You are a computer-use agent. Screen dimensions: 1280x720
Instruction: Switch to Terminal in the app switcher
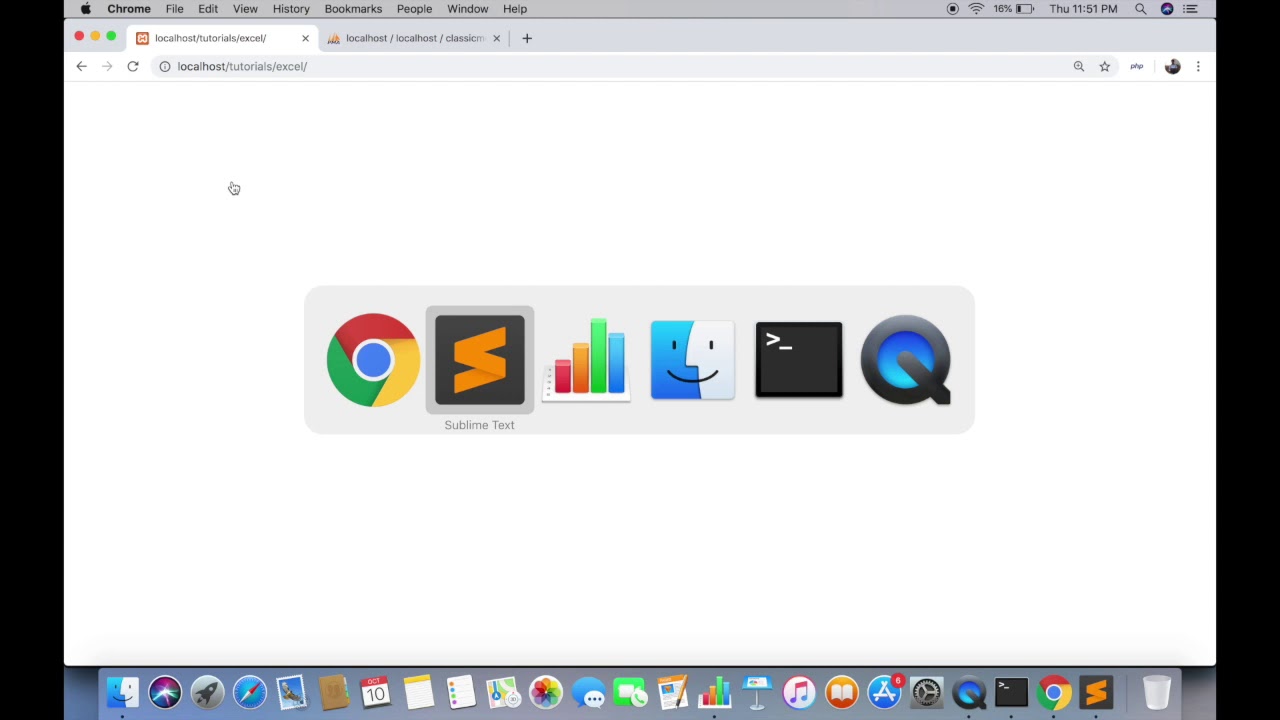click(x=799, y=360)
